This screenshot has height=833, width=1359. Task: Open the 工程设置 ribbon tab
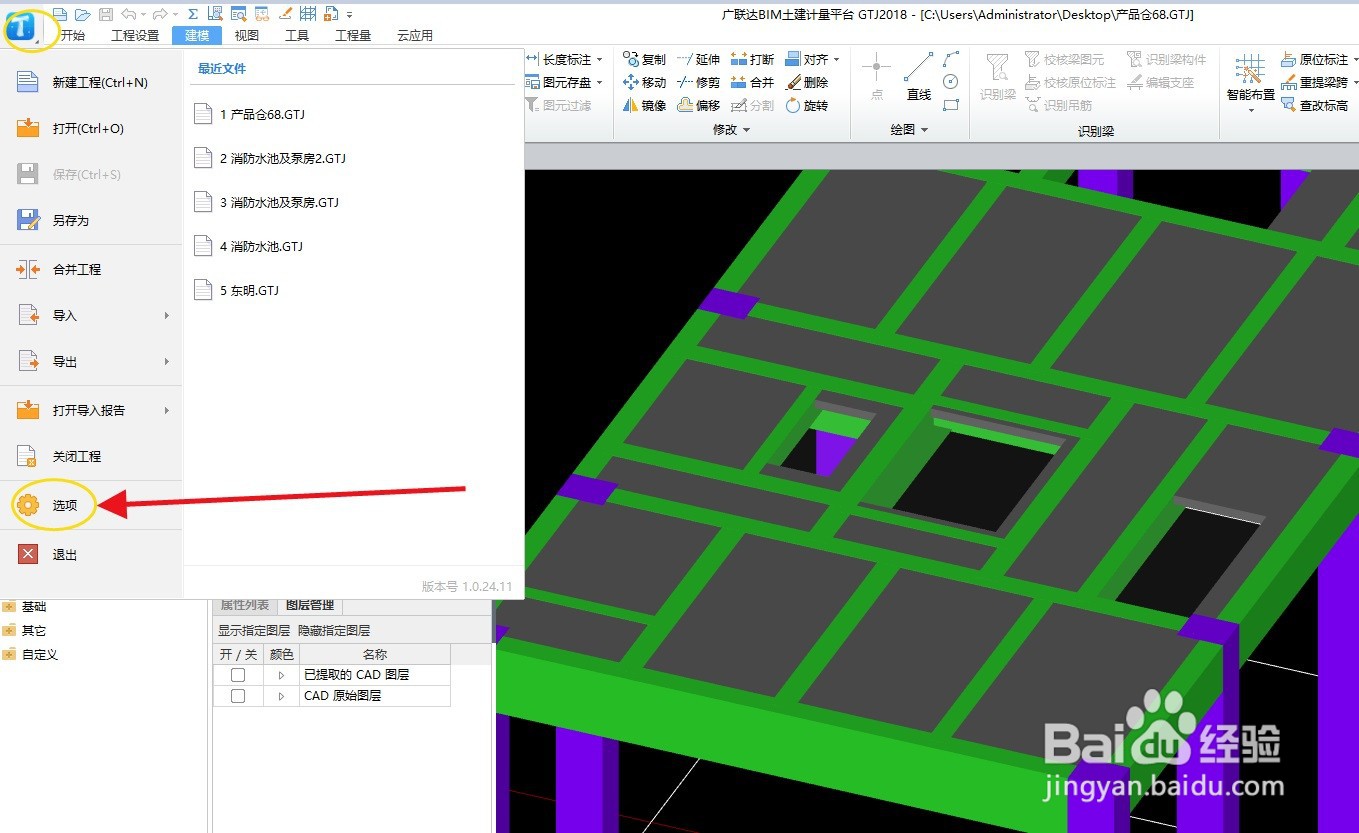(135, 35)
